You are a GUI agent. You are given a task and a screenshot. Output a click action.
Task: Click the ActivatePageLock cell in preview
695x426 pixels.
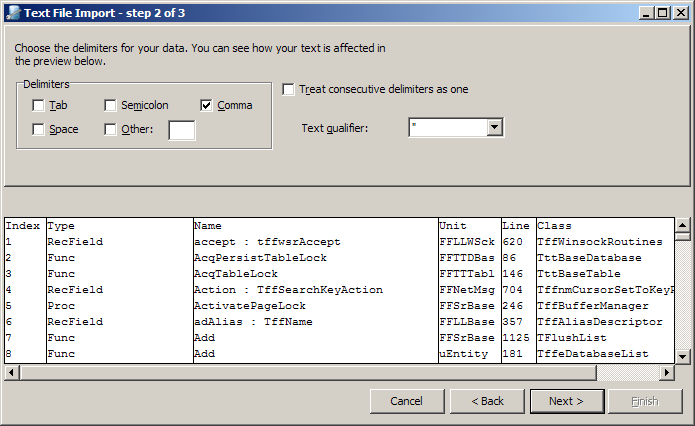(250, 306)
